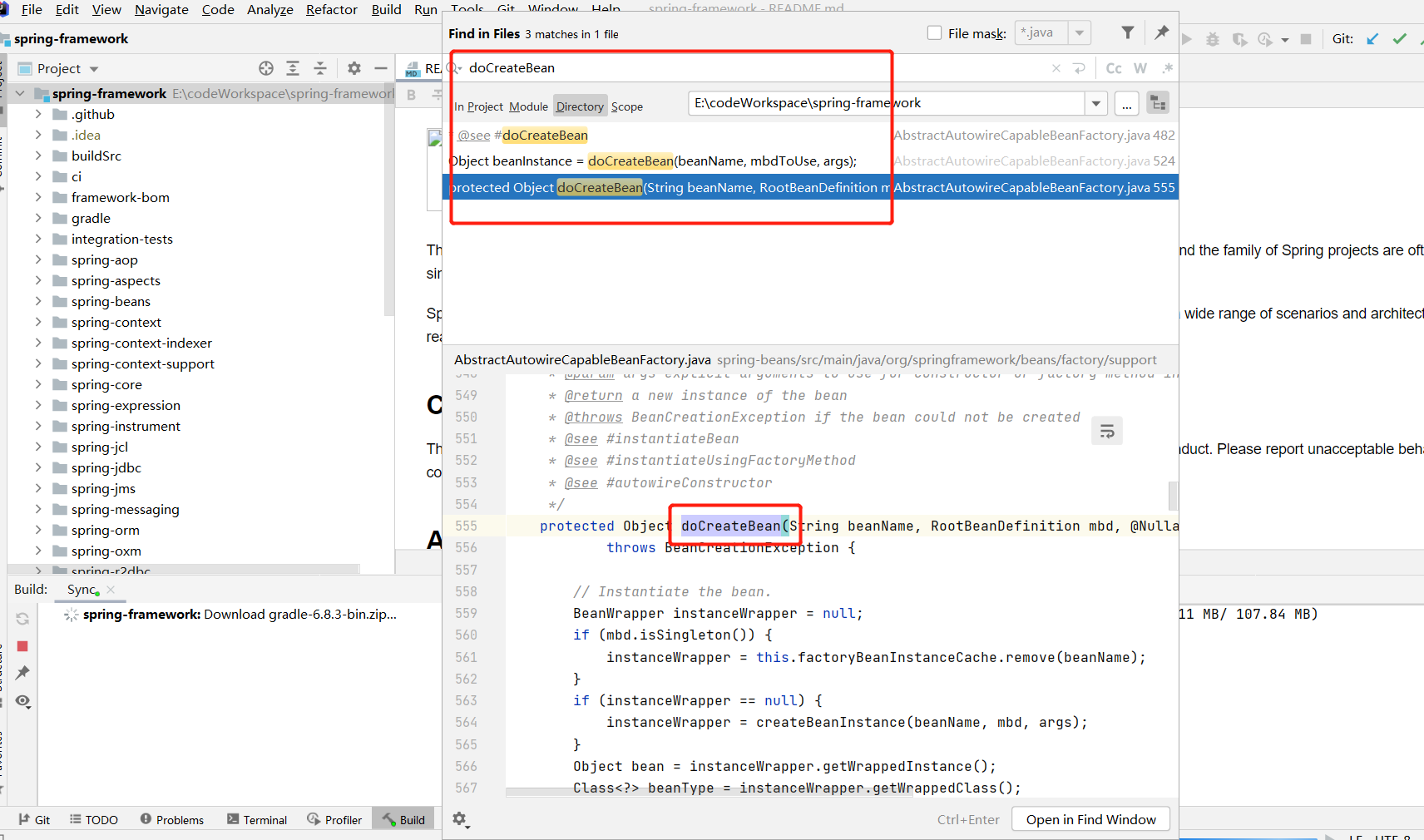Select the In Project scope tab
Image resolution: width=1424 pixels, height=840 pixels.
[x=478, y=106]
